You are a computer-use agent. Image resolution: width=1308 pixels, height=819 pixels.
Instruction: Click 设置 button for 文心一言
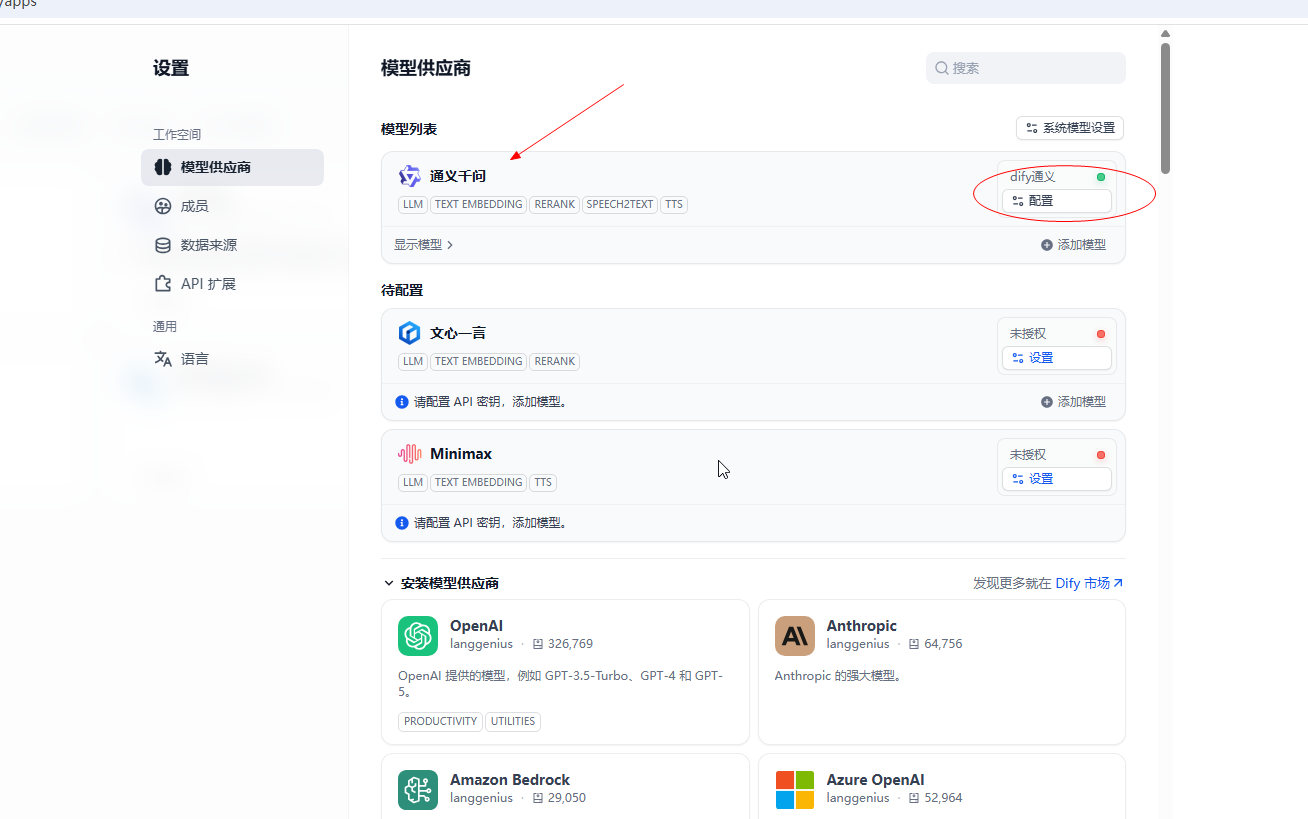[1057, 358]
